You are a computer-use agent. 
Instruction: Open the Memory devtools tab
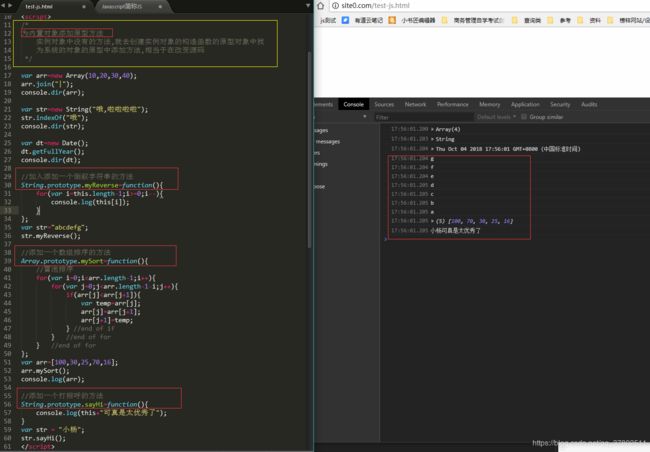click(489, 104)
